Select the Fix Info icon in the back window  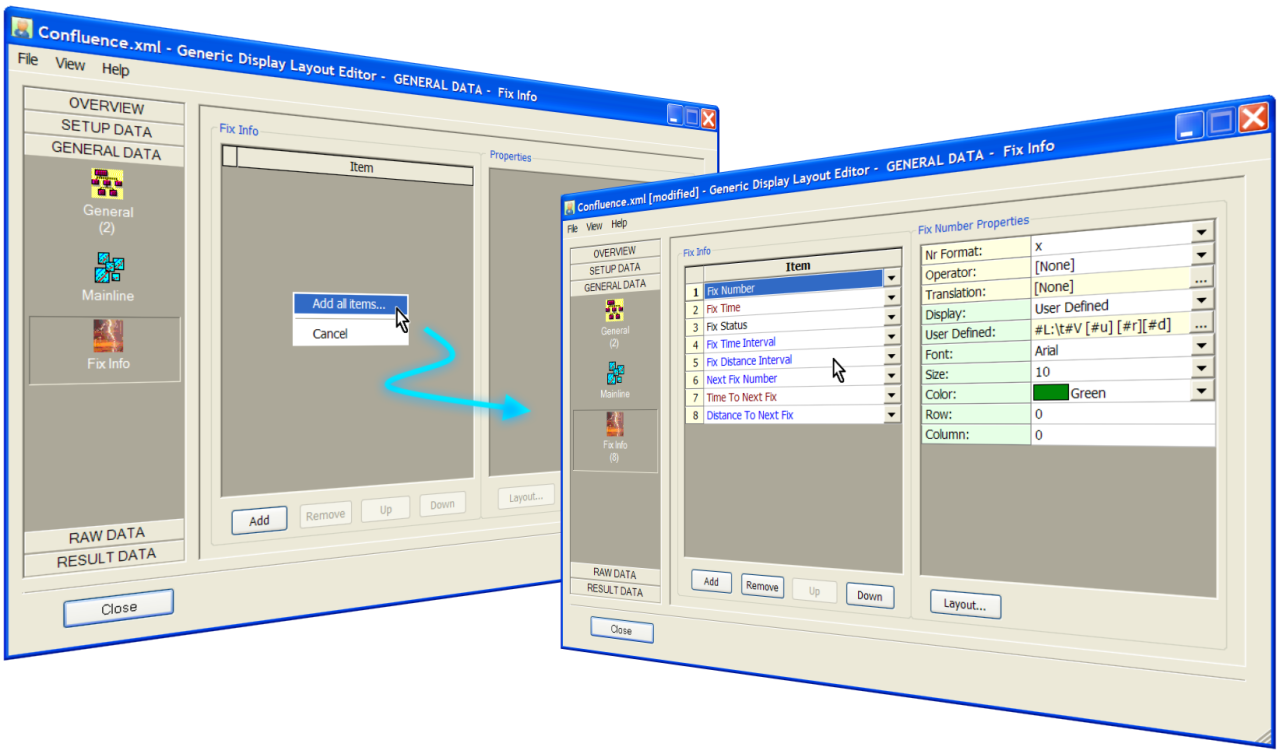(x=107, y=337)
